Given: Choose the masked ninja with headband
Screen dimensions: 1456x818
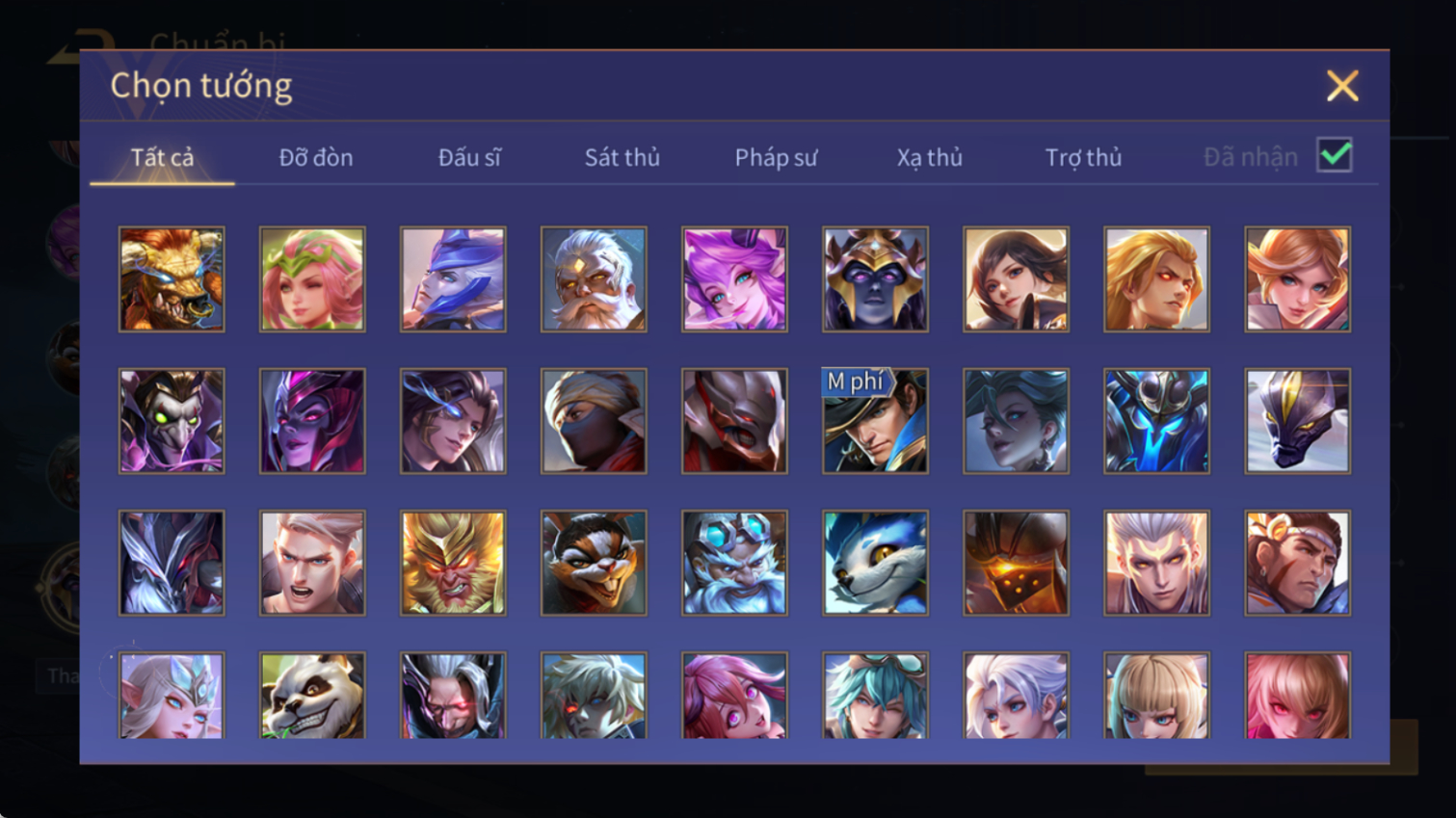Looking at the screenshot, I should tap(594, 421).
